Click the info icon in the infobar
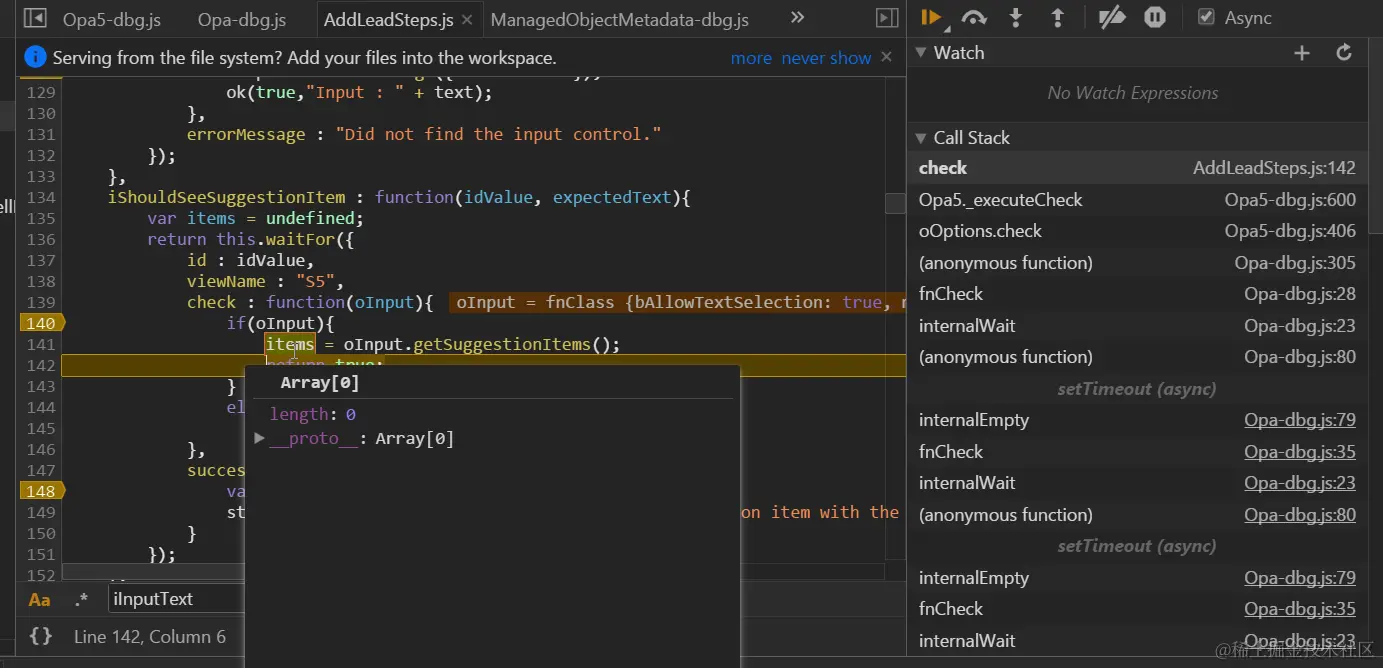The image size is (1383, 668). (35, 57)
